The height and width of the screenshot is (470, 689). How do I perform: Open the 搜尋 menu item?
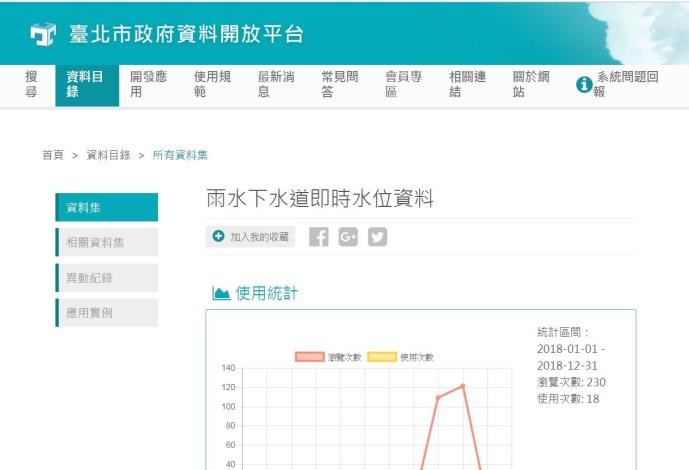31,84
